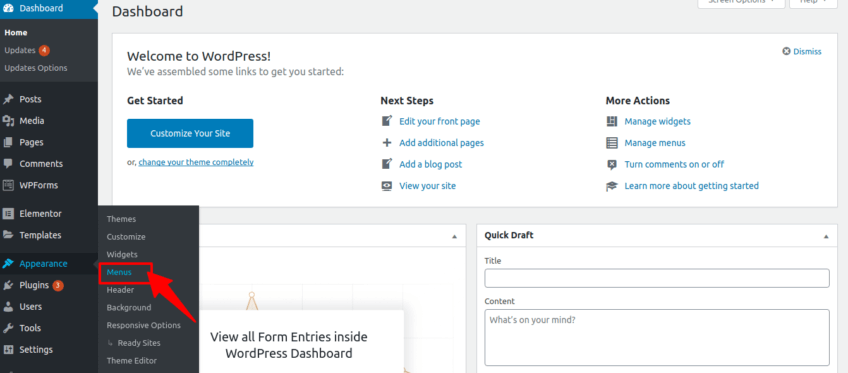Screen dimensions: 848x373
Task: Open Theme Editor submenu item
Action: pos(132,361)
